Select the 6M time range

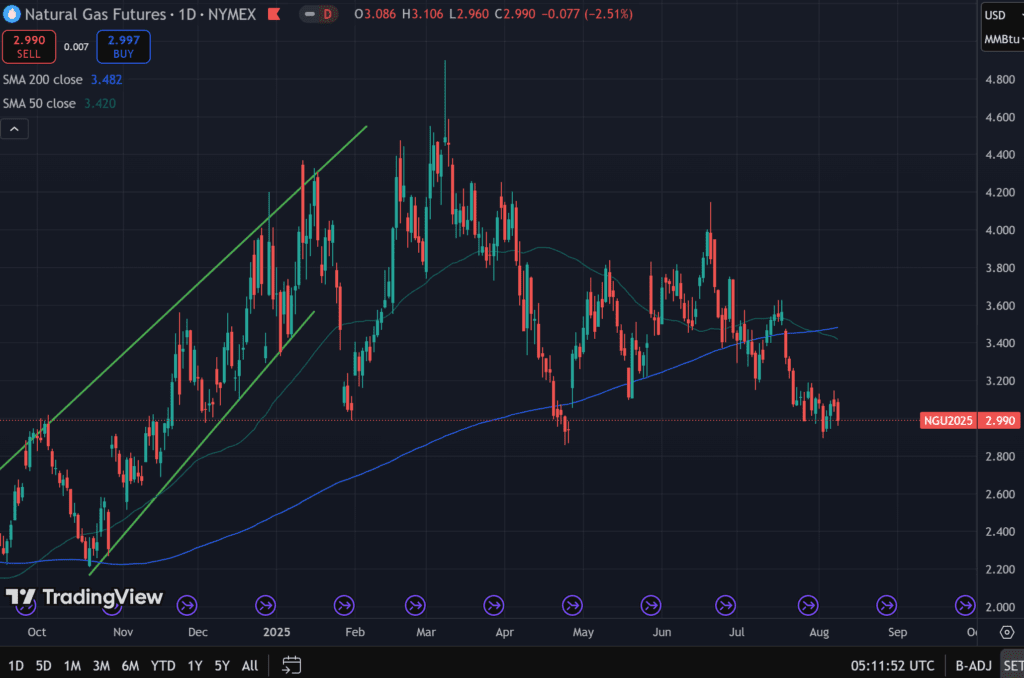(x=130, y=665)
